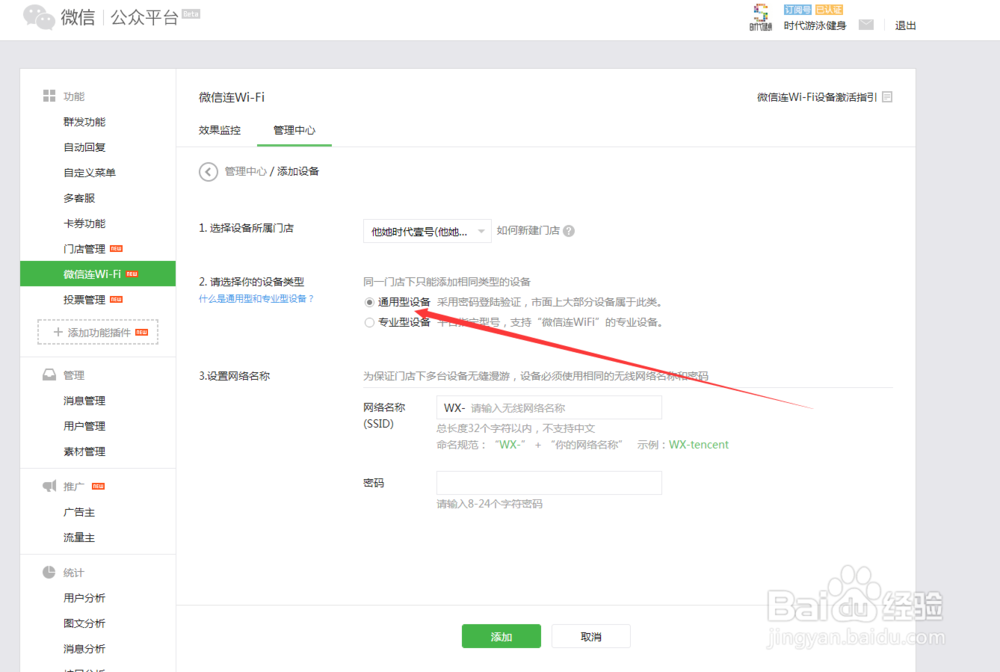Open 什么是通用型和专业型设备 link
This screenshot has width=1000, height=672.
[x=256, y=299]
